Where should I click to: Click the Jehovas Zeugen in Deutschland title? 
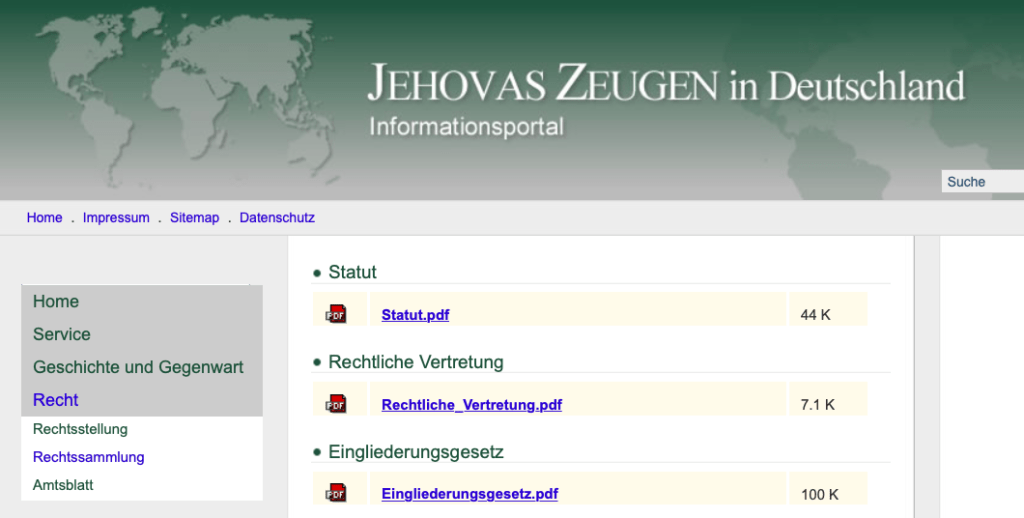665,86
